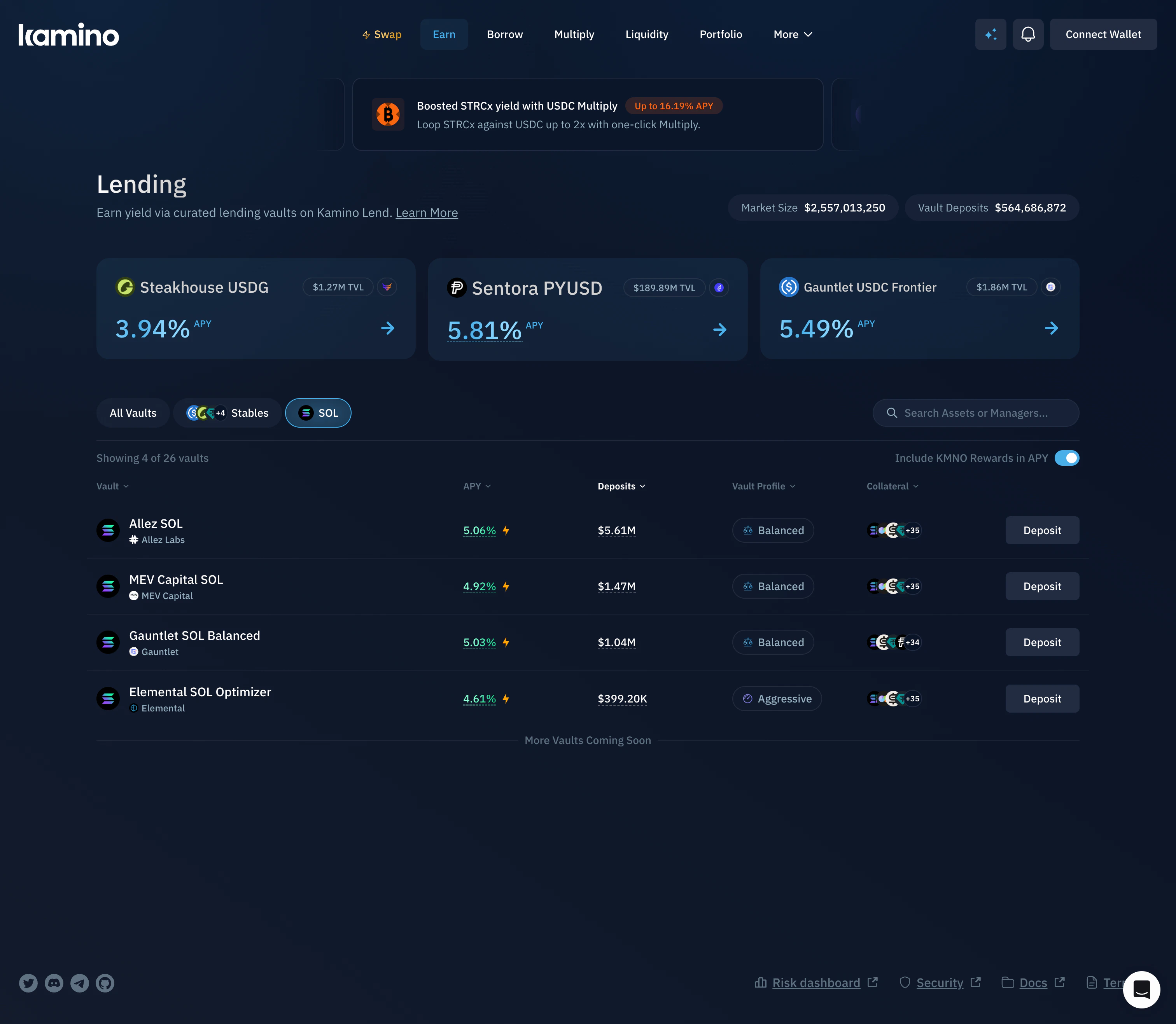Sort by Deposits column

[x=621, y=486]
